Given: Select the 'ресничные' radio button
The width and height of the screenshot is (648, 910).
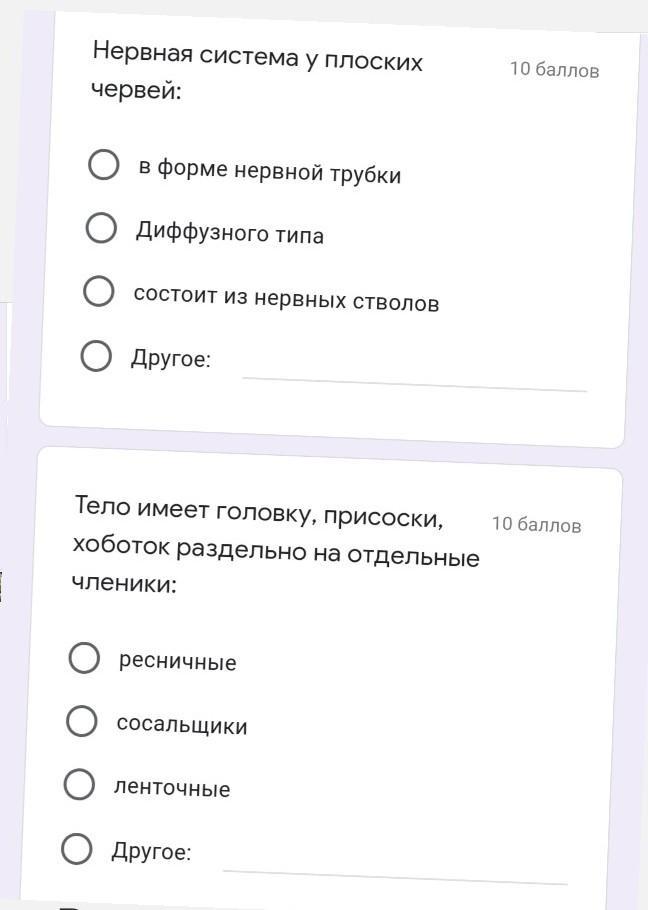Looking at the screenshot, I should 84,658.
